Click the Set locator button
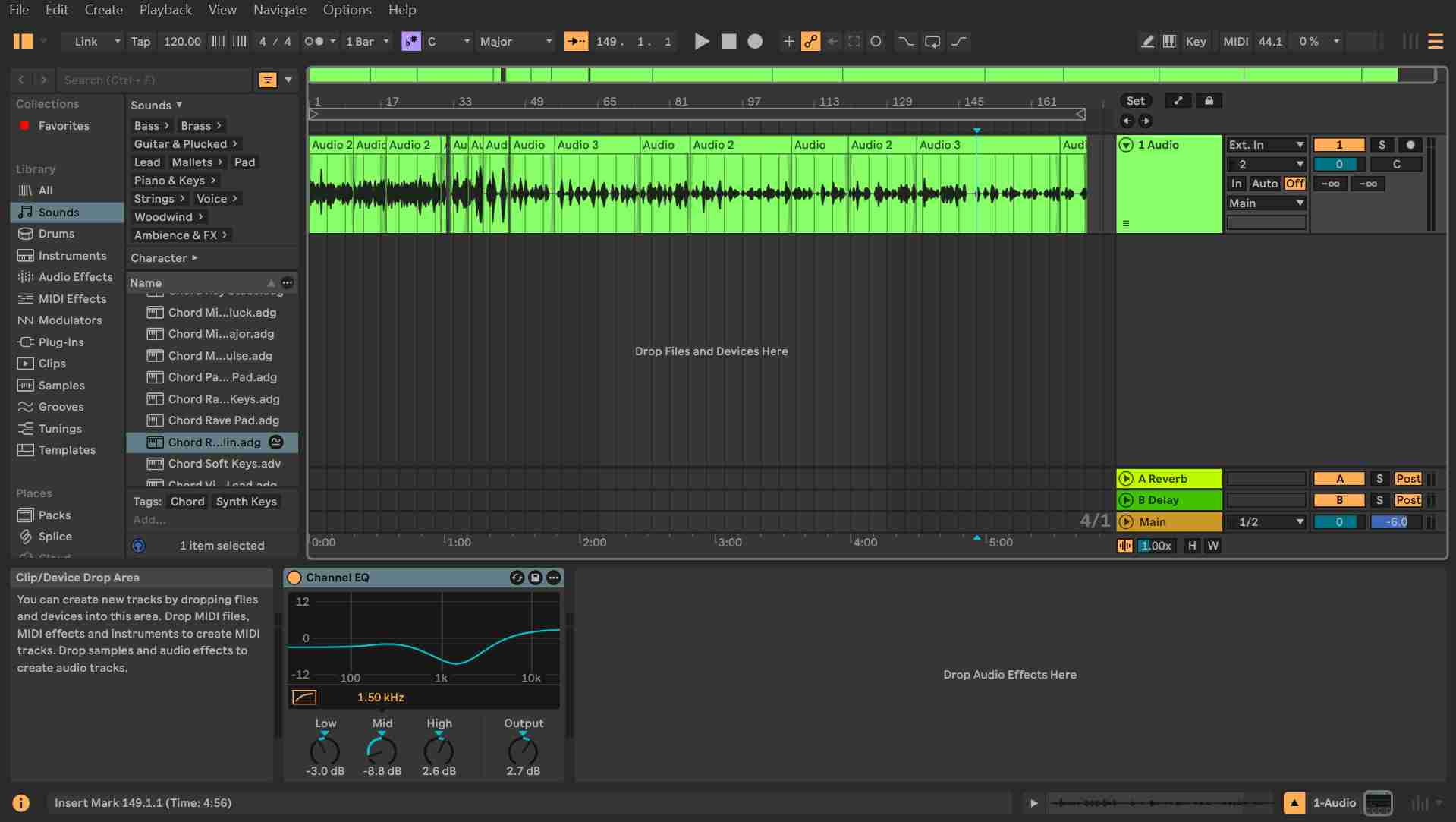 point(1135,100)
